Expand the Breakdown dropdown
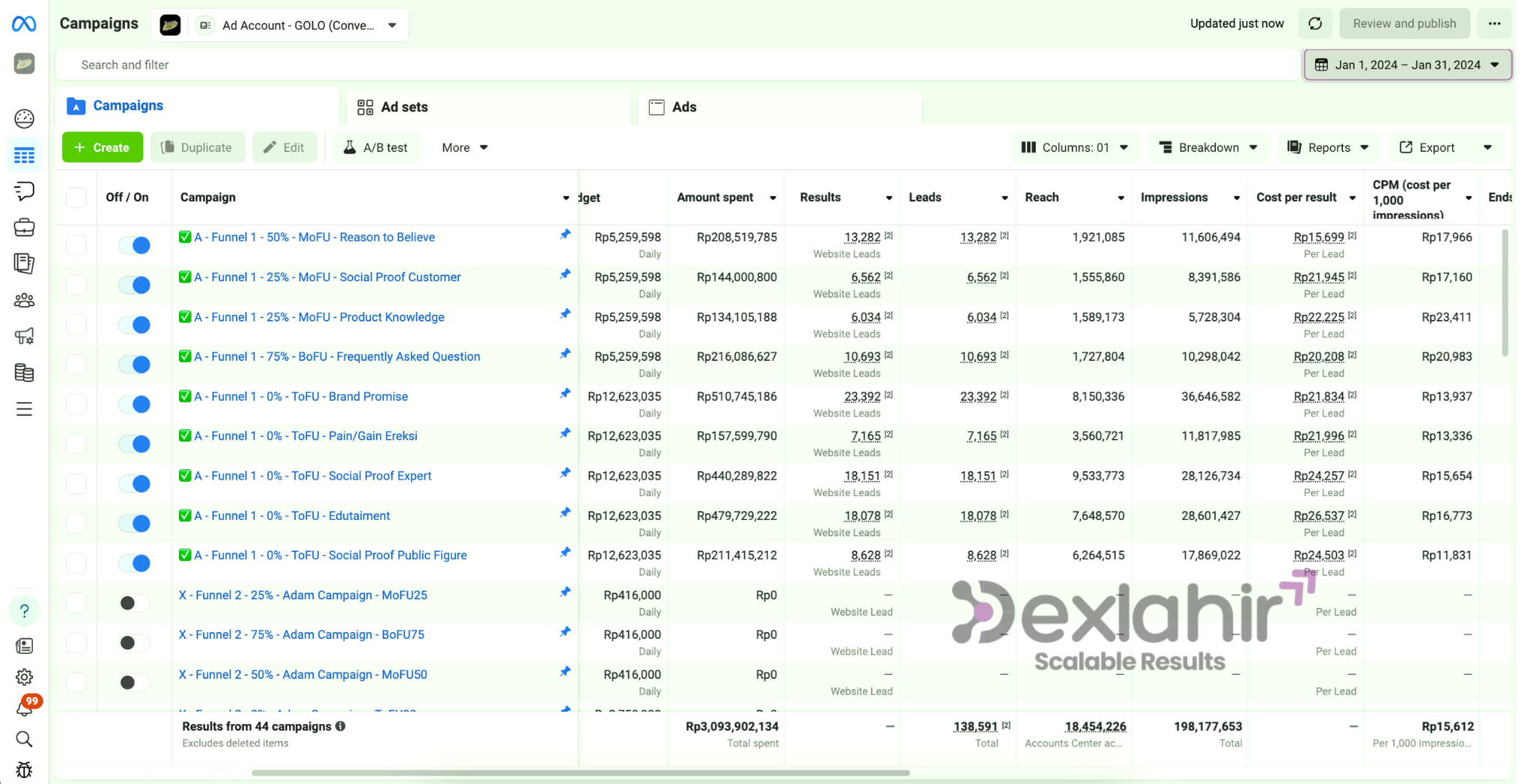This screenshot has height=784, width=1533. pyautogui.click(x=1208, y=147)
